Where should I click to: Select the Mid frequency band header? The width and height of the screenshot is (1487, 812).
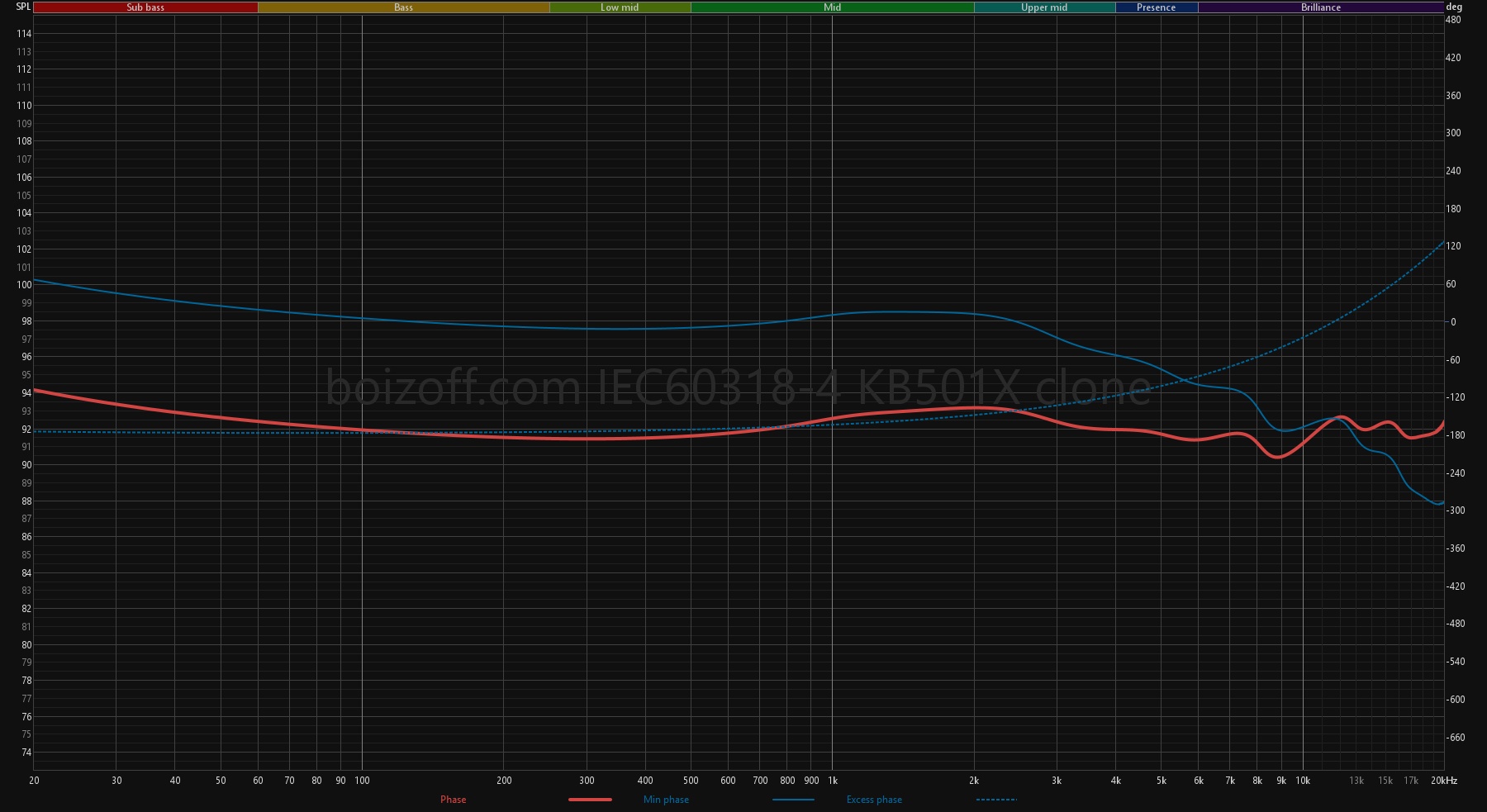832,7
